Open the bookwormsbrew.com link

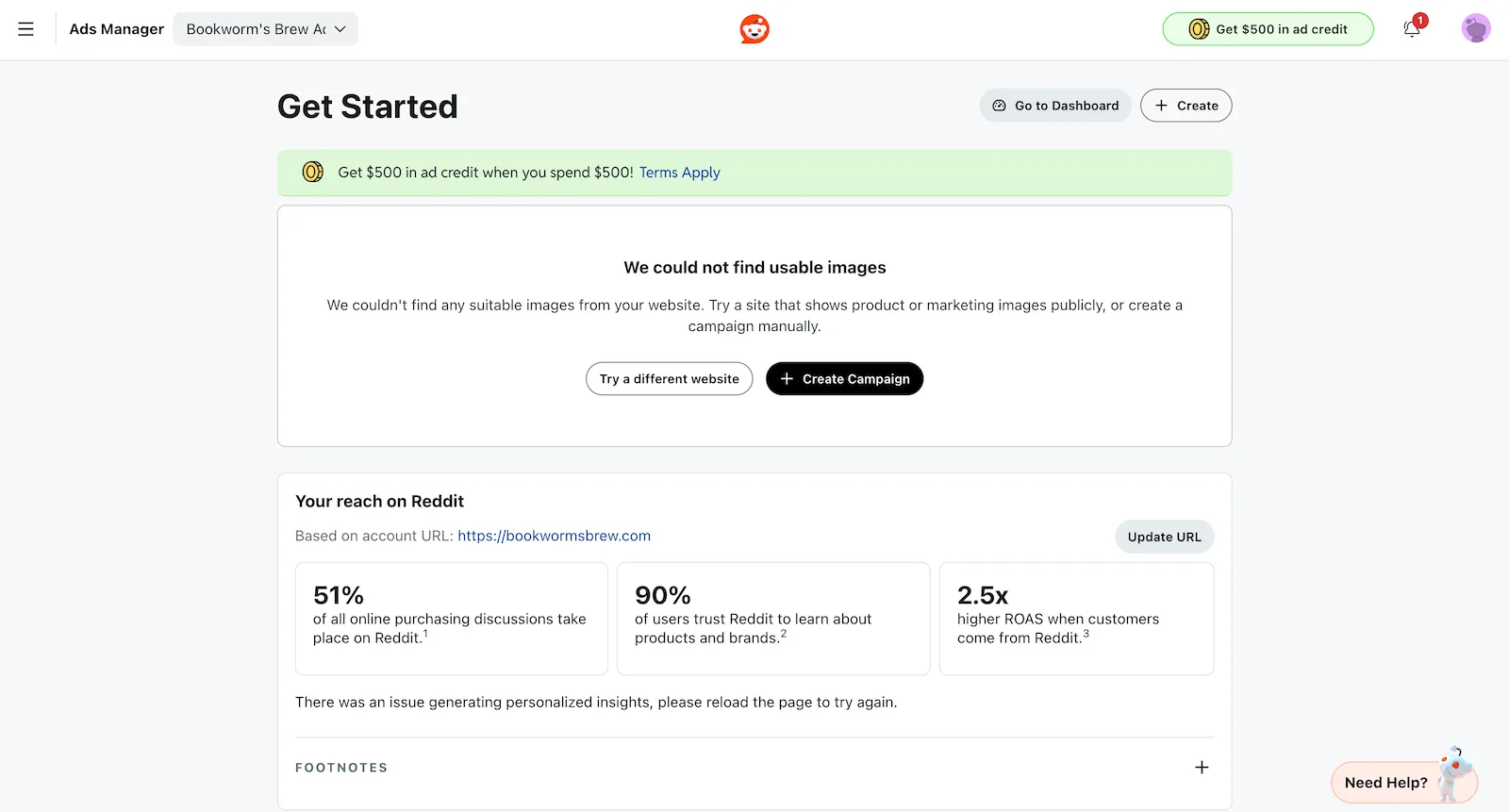(x=555, y=536)
